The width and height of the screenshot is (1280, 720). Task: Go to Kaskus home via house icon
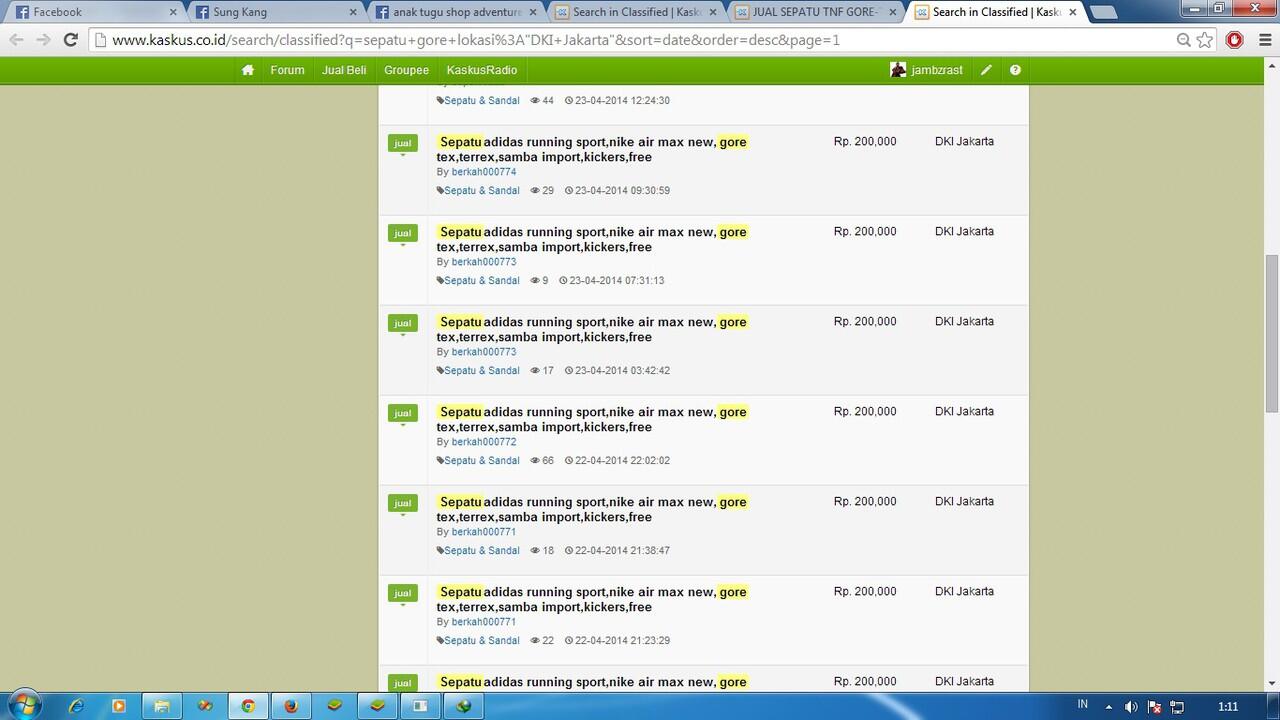tap(248, 70)
